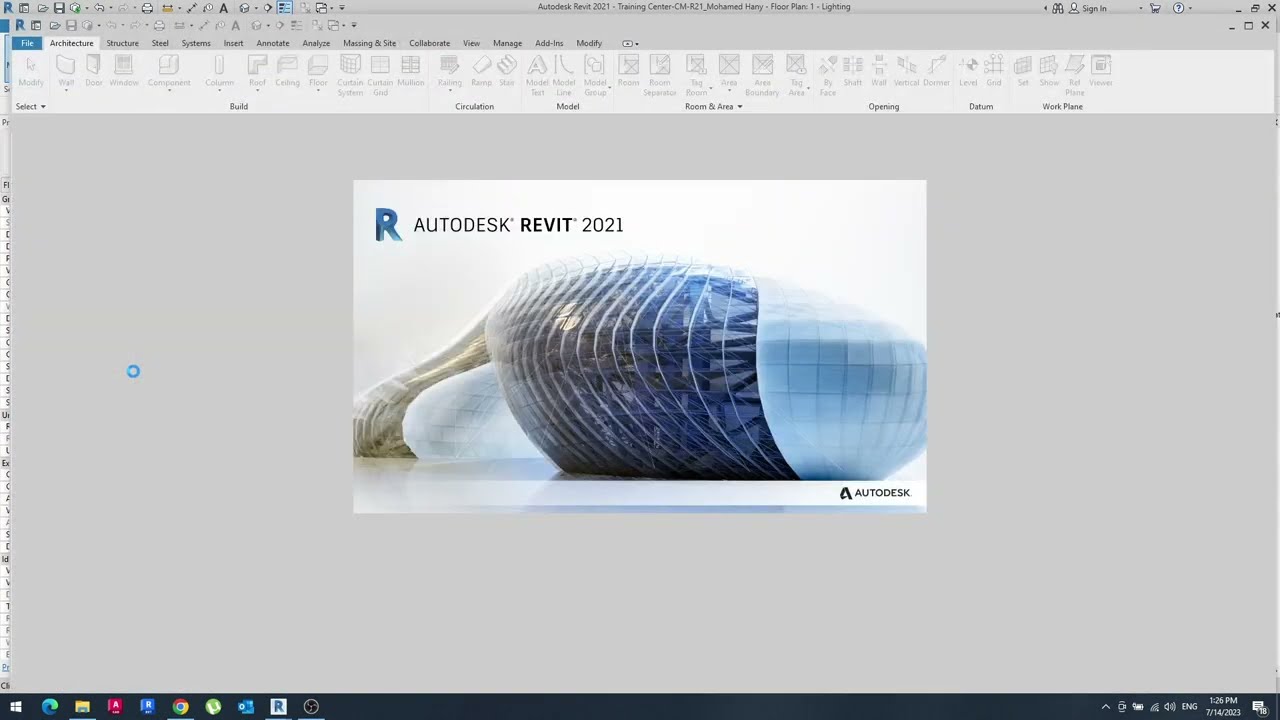The width and height of the screenshot is (1280, 720).
Task: Select the Wall opening tool in Opening panel
Action: pos(879,71)
